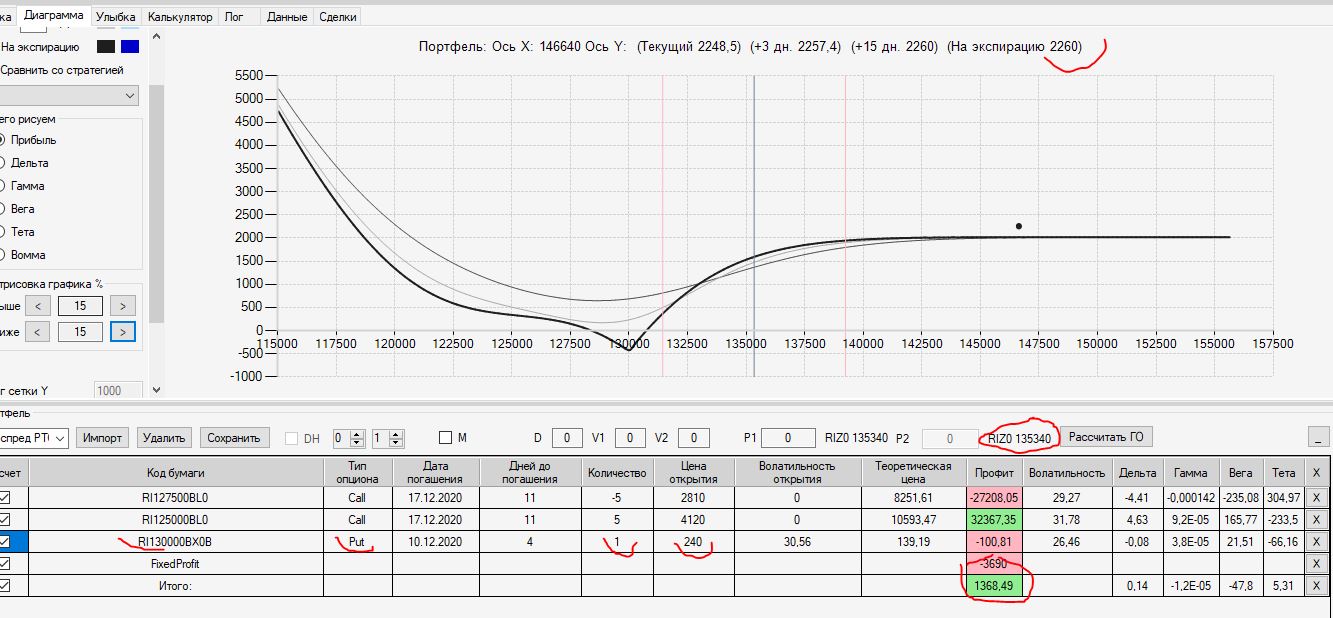
Task: Click the profit cell showing 32367,35
Action: 994,520
